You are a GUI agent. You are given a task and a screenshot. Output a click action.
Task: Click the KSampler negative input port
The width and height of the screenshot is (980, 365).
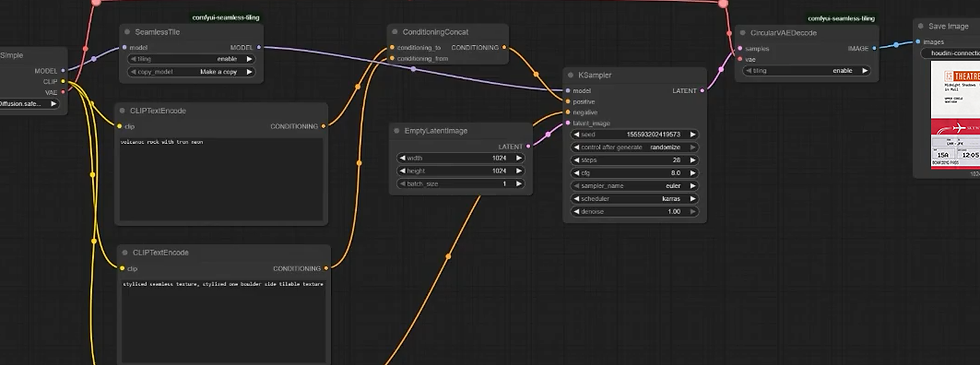(568, 112)
